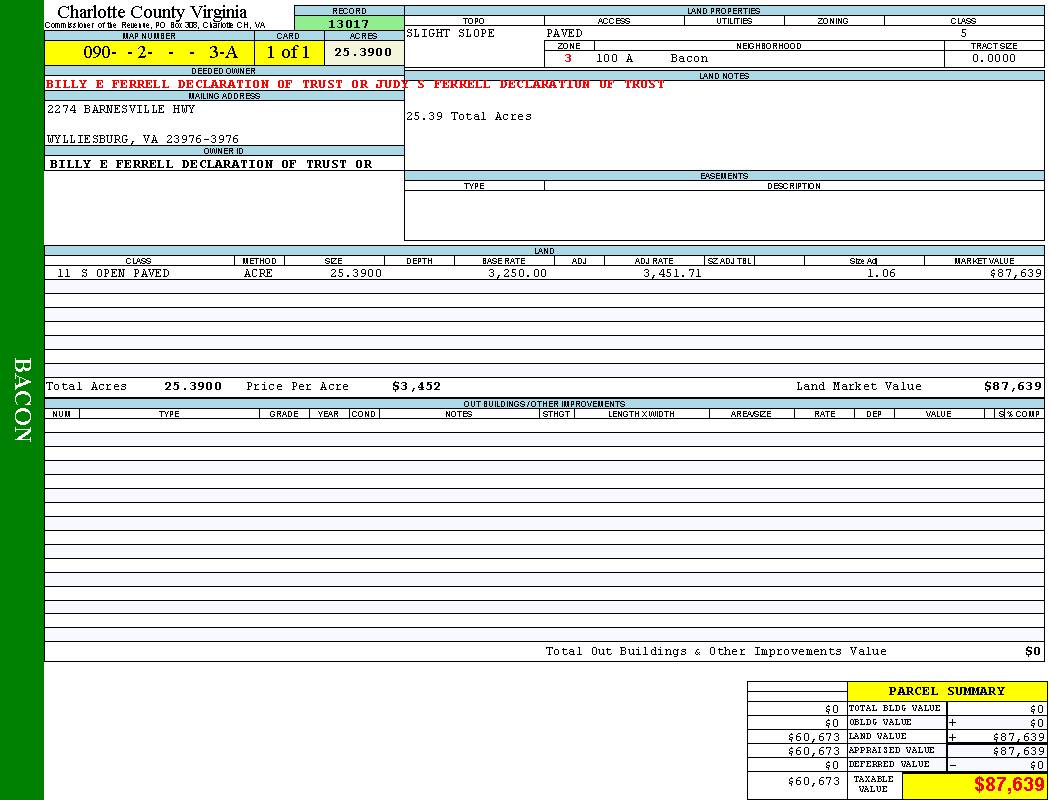
Task: Click the adjusted rate value 3,451.71
Action: click(x=672, y=273)
